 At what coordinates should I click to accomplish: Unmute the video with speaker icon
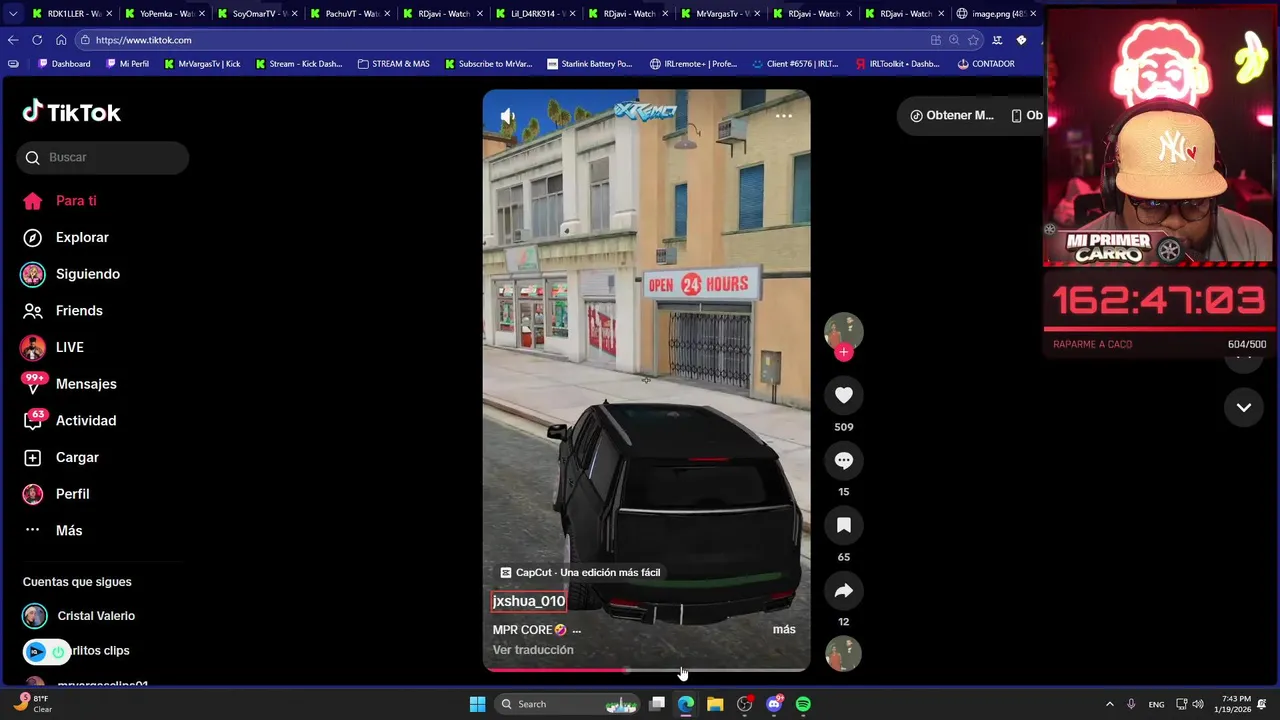click(508, 117)
